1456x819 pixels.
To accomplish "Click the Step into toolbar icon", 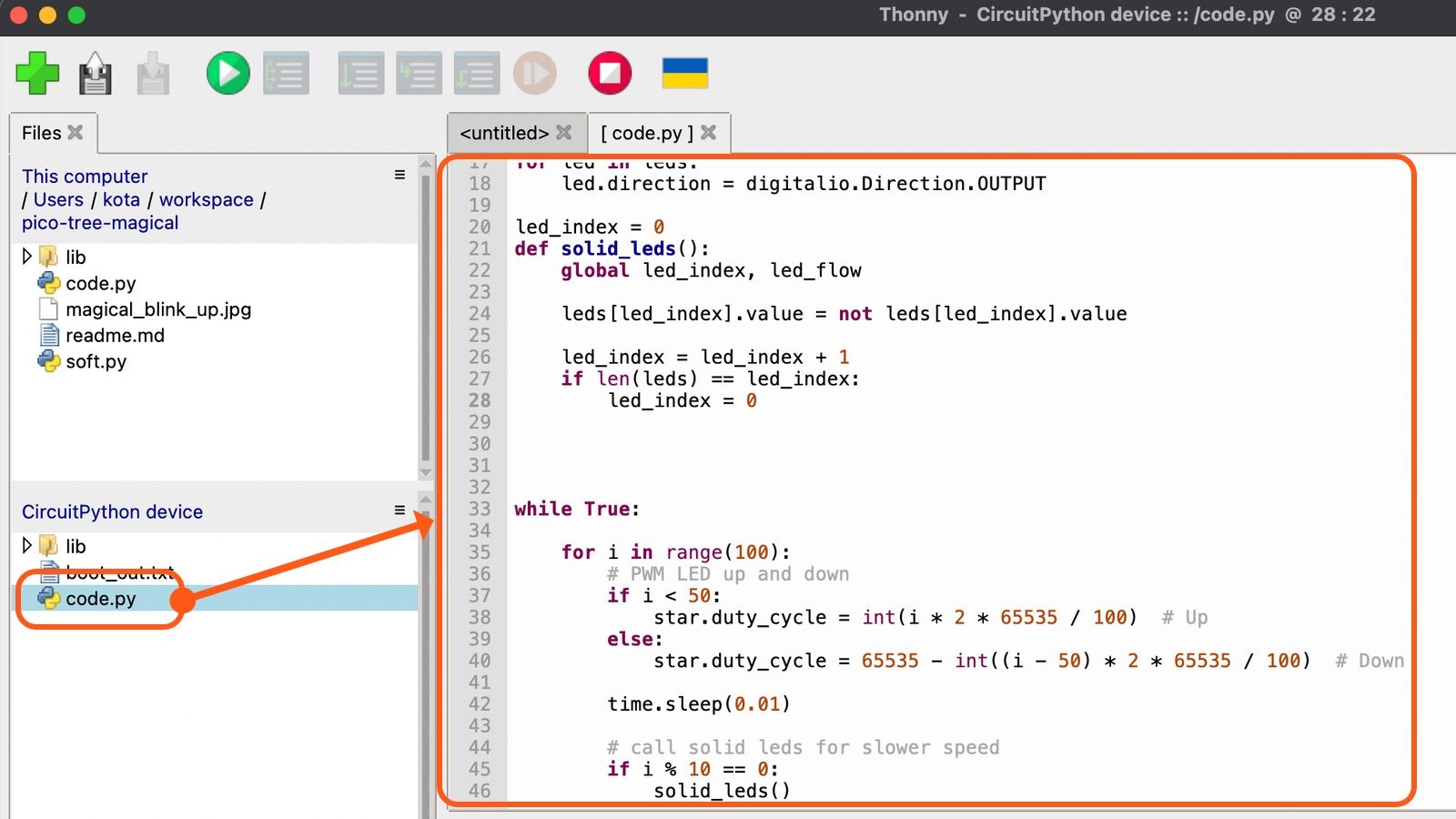I will 419,74.
